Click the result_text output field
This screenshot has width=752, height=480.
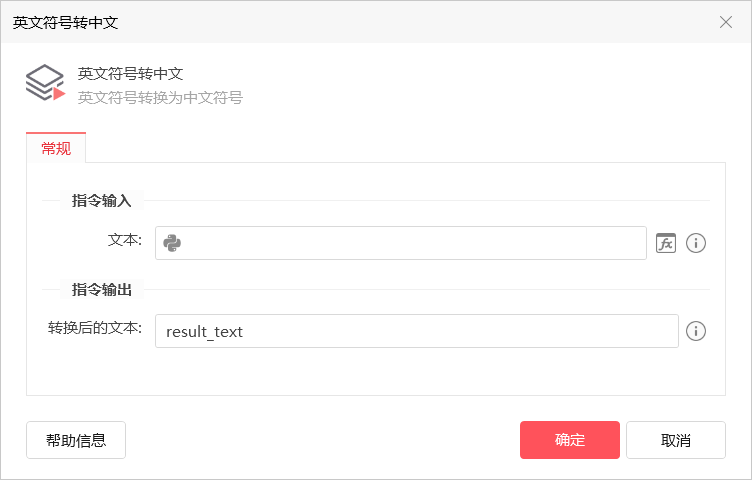pos(417,331)
